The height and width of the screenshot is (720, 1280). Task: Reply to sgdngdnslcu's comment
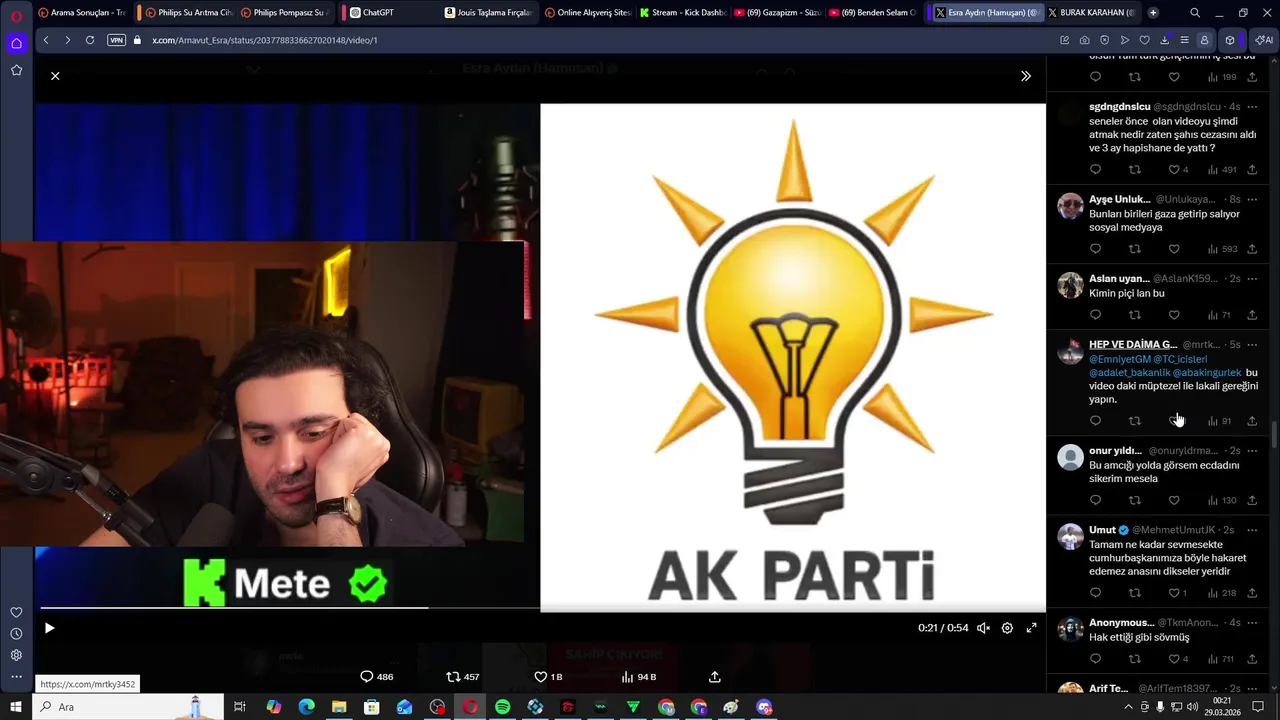(x=1095, y=170)
